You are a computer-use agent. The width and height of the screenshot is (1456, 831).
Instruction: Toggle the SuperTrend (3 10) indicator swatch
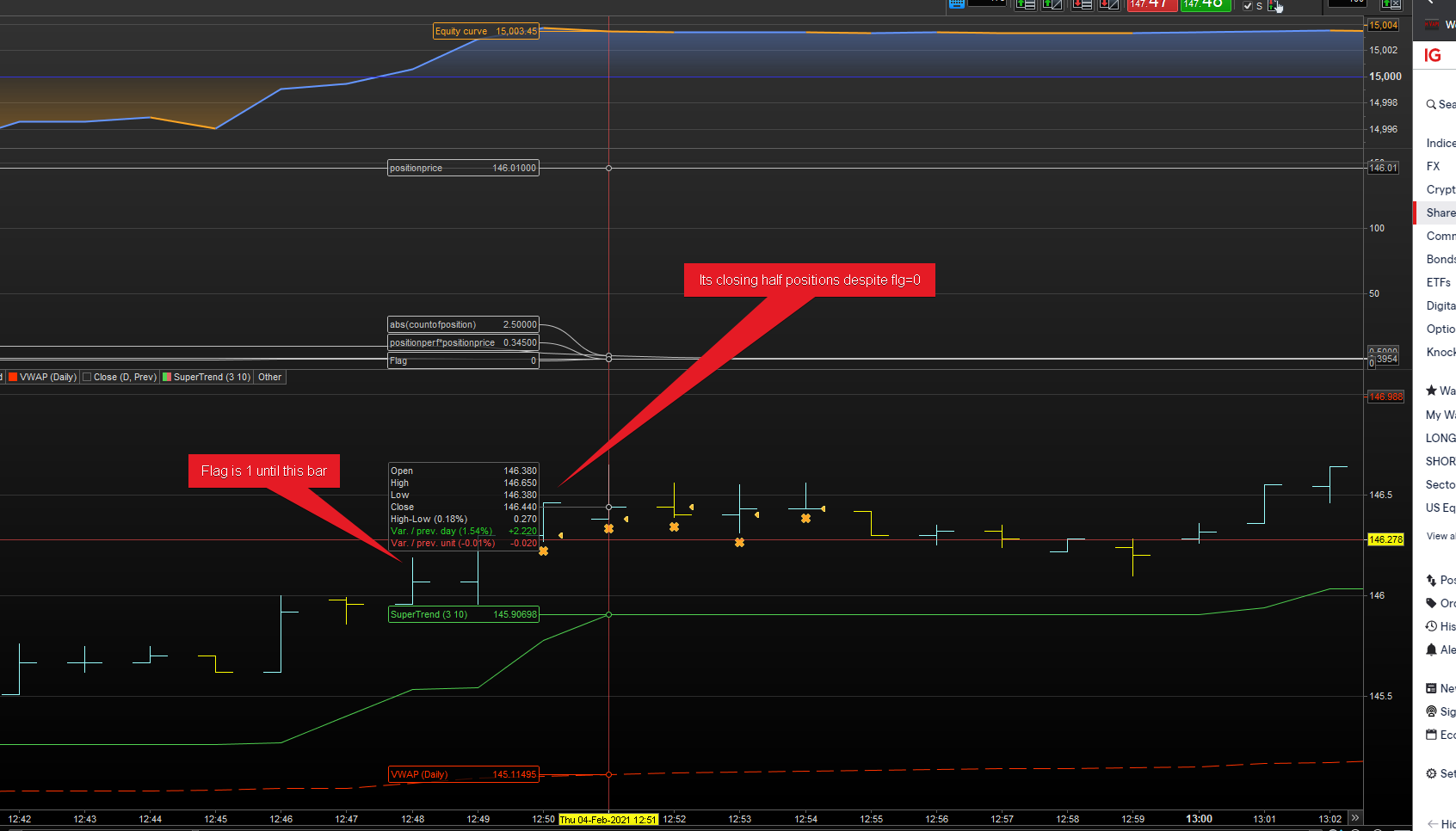tap(167, 377)
